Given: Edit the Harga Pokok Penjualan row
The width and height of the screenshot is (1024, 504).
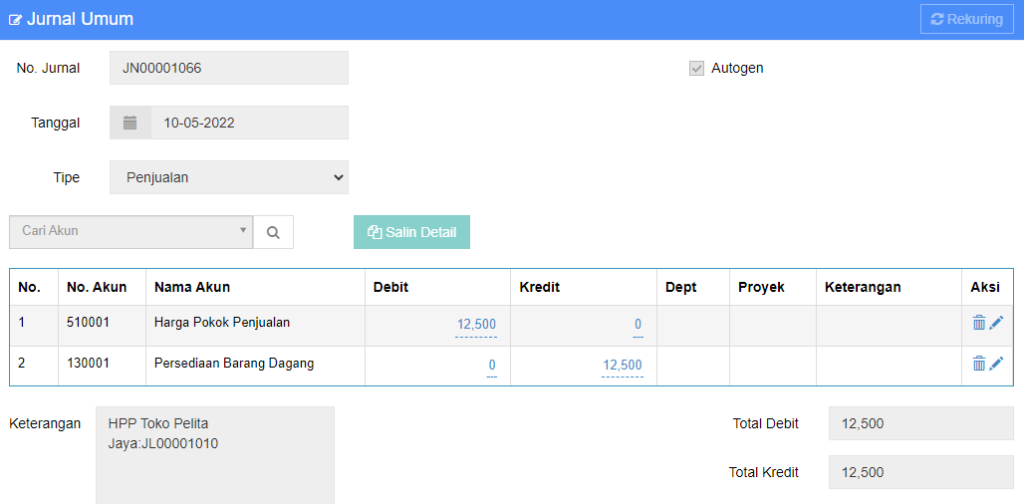Looking at the screenshot, I should pos(996,323).
